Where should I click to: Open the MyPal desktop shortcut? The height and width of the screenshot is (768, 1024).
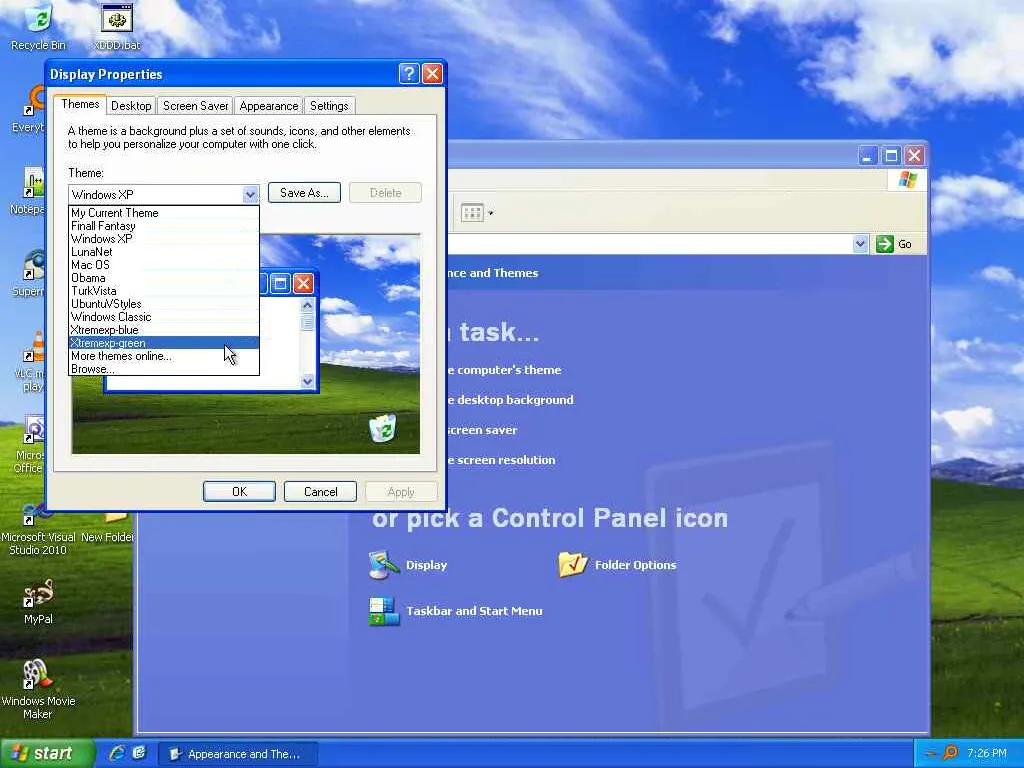(38, 601)
